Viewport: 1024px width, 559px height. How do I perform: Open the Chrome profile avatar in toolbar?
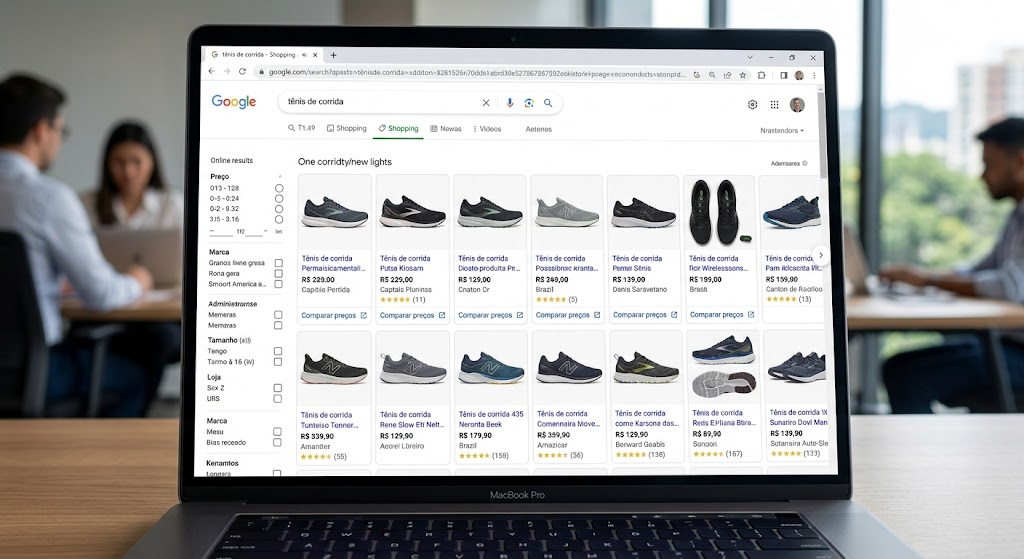tap(799, 76)
